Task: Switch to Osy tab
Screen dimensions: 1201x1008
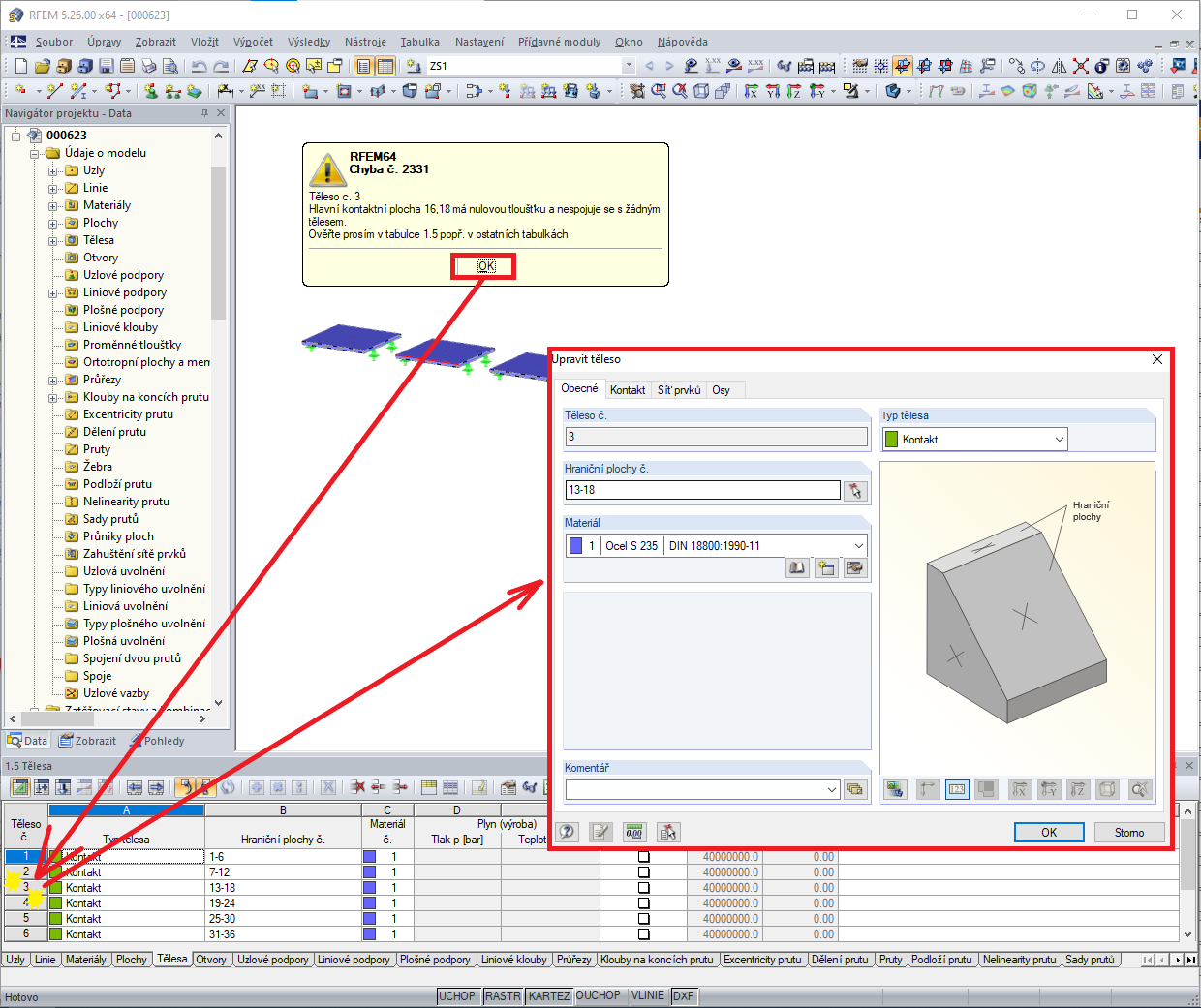Action: tap(722, 390)
